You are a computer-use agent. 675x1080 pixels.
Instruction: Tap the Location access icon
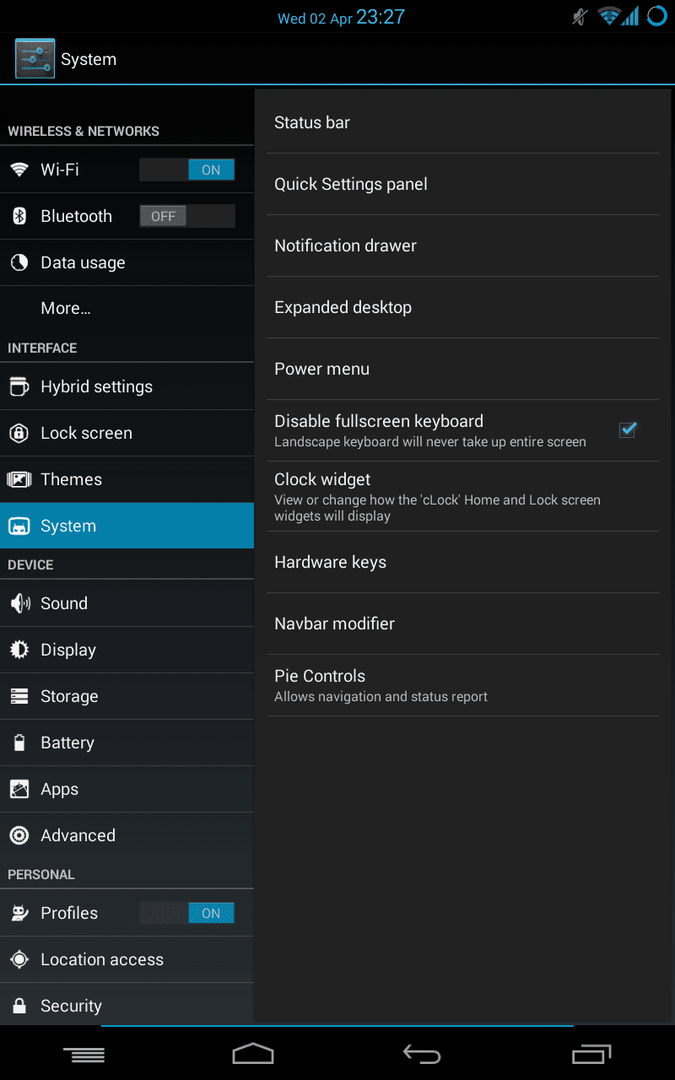[19, 959]
